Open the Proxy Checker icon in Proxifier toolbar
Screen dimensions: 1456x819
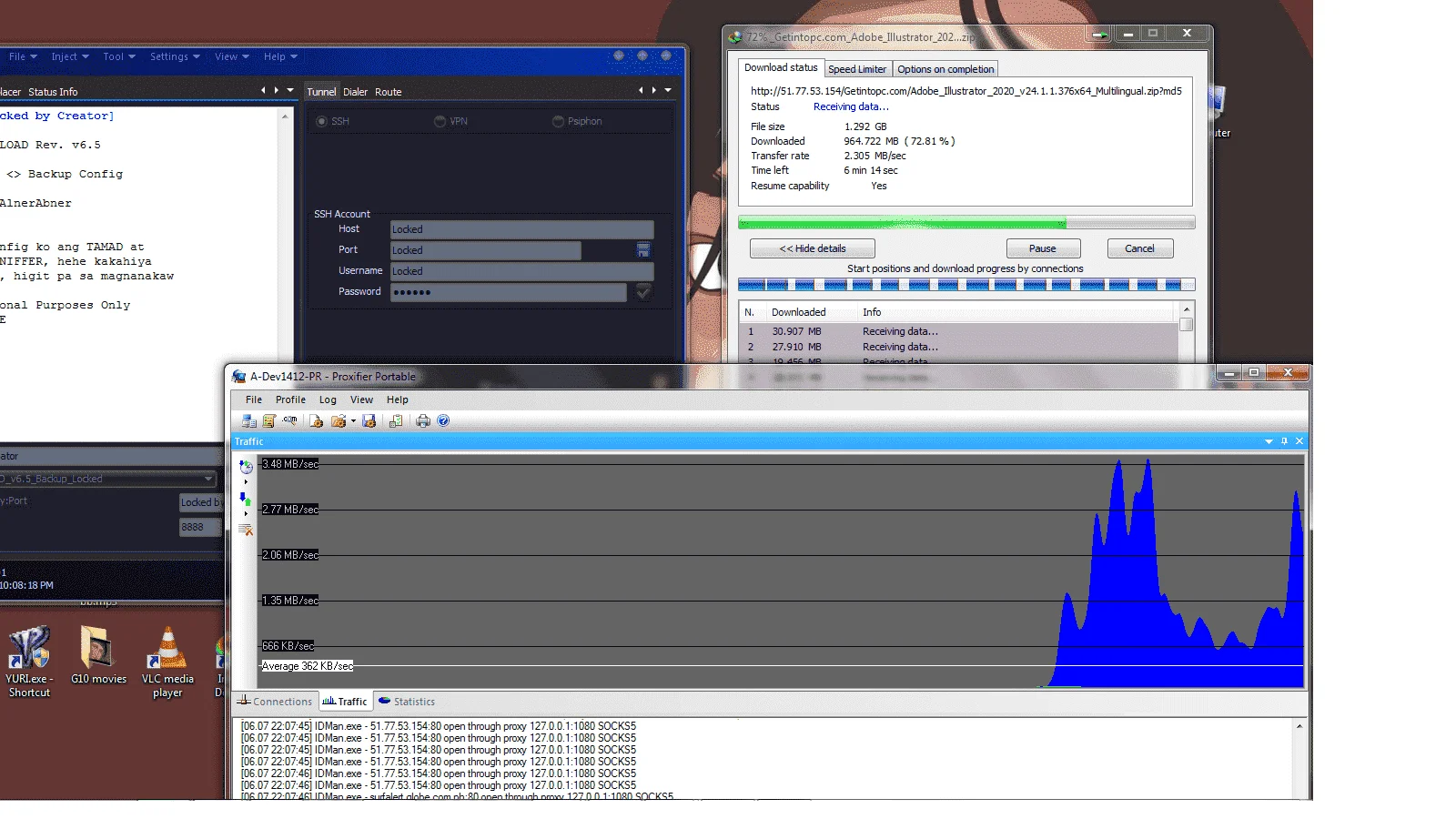tap(396, 421)
